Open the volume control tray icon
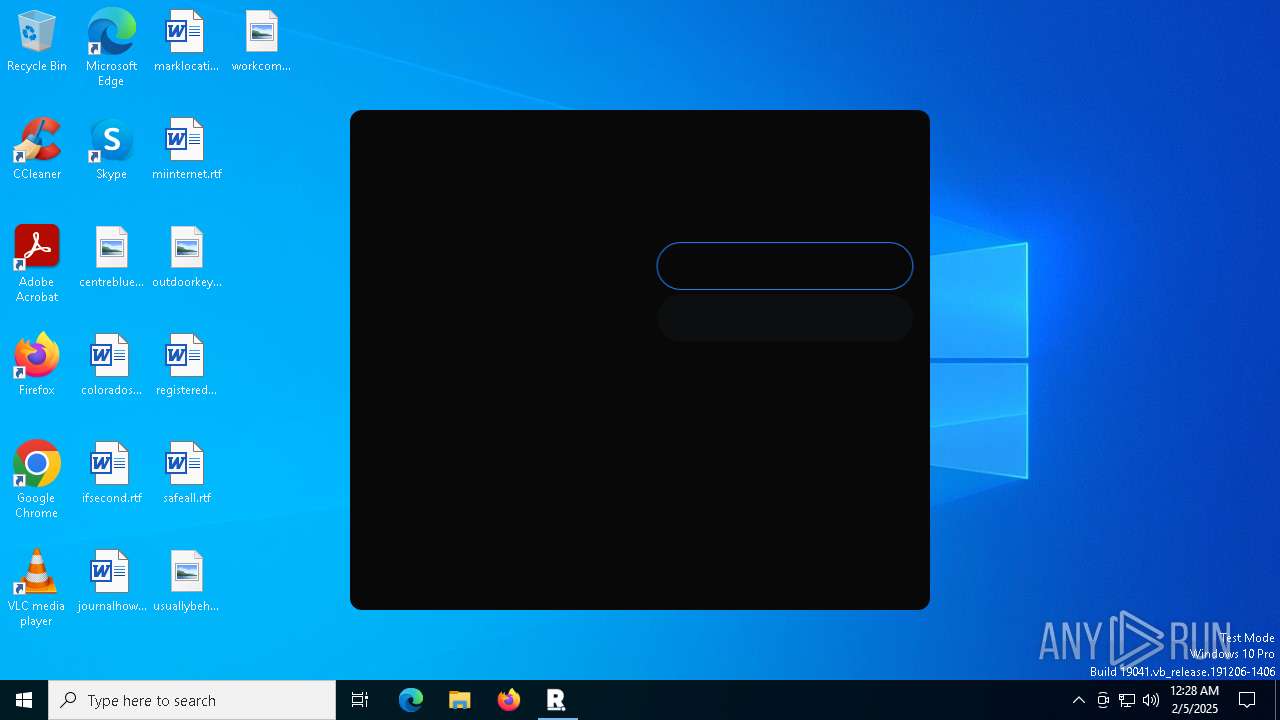The width and height of the screenshot is (1280, 720). coord(1151,700)
